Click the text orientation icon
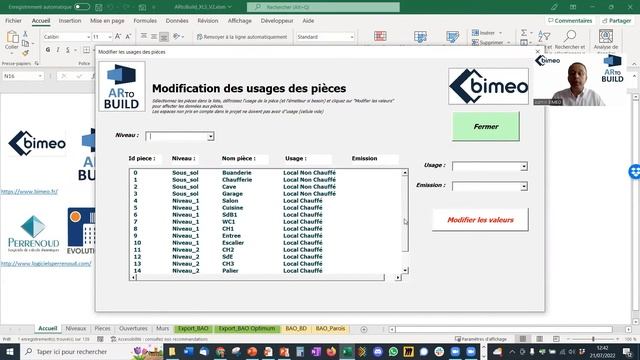640x360 pixels. [x=177, y=36]
